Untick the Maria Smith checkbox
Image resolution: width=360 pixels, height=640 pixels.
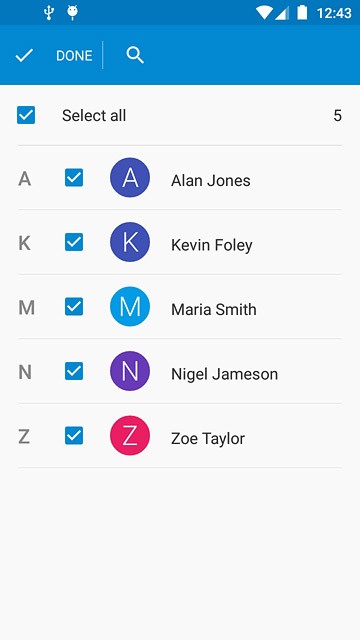[x=74, y=307]
